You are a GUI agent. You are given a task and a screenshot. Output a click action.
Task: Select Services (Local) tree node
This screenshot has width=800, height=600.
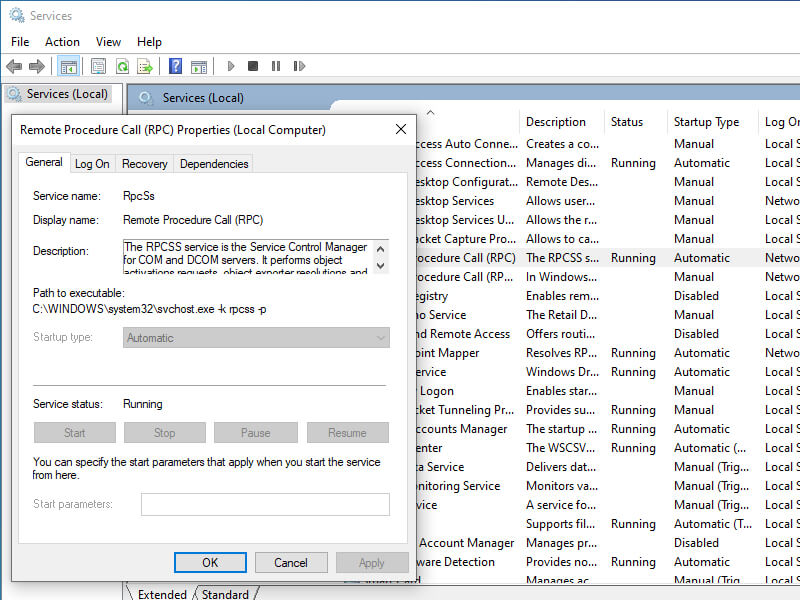tap(59, 94)
